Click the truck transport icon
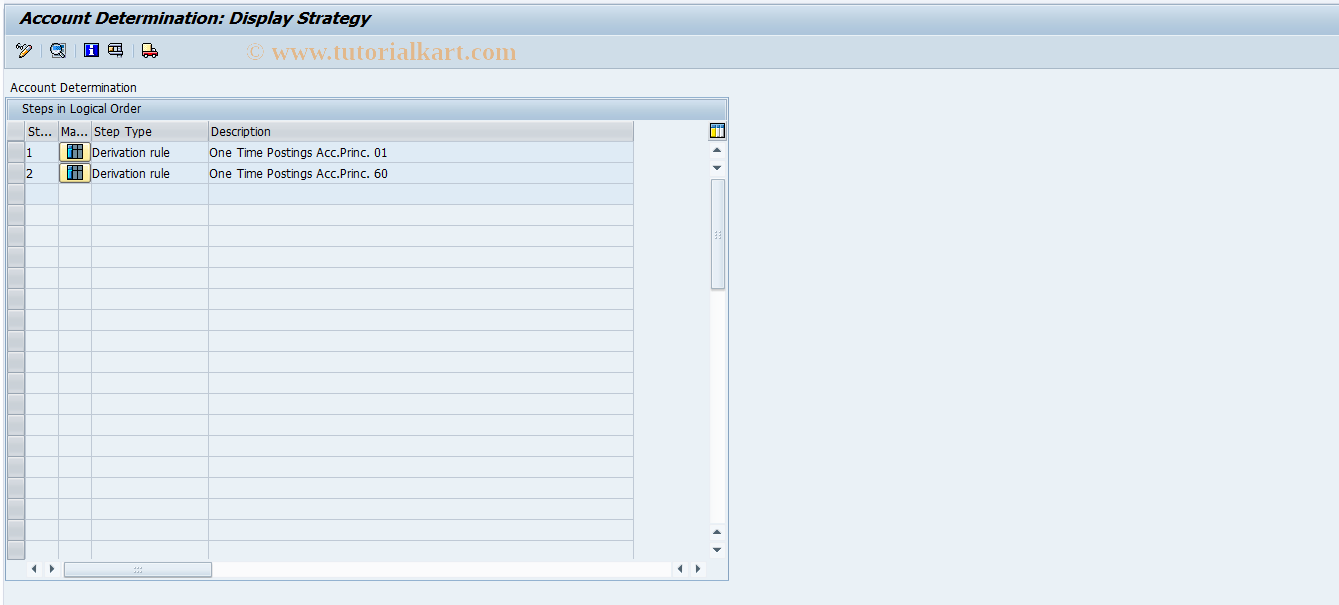 point(150,51)
